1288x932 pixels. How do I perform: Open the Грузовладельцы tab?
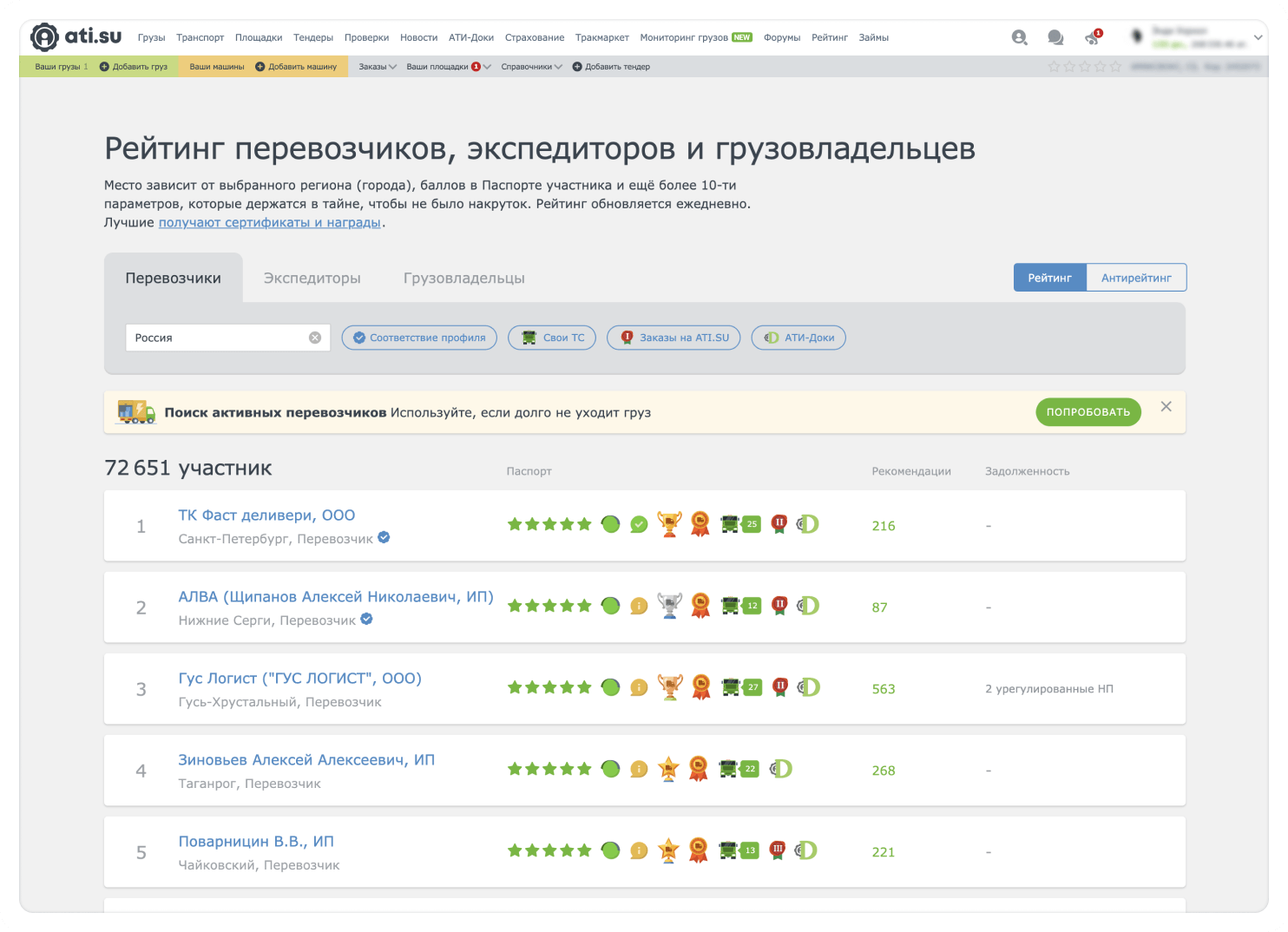(464, 278)
